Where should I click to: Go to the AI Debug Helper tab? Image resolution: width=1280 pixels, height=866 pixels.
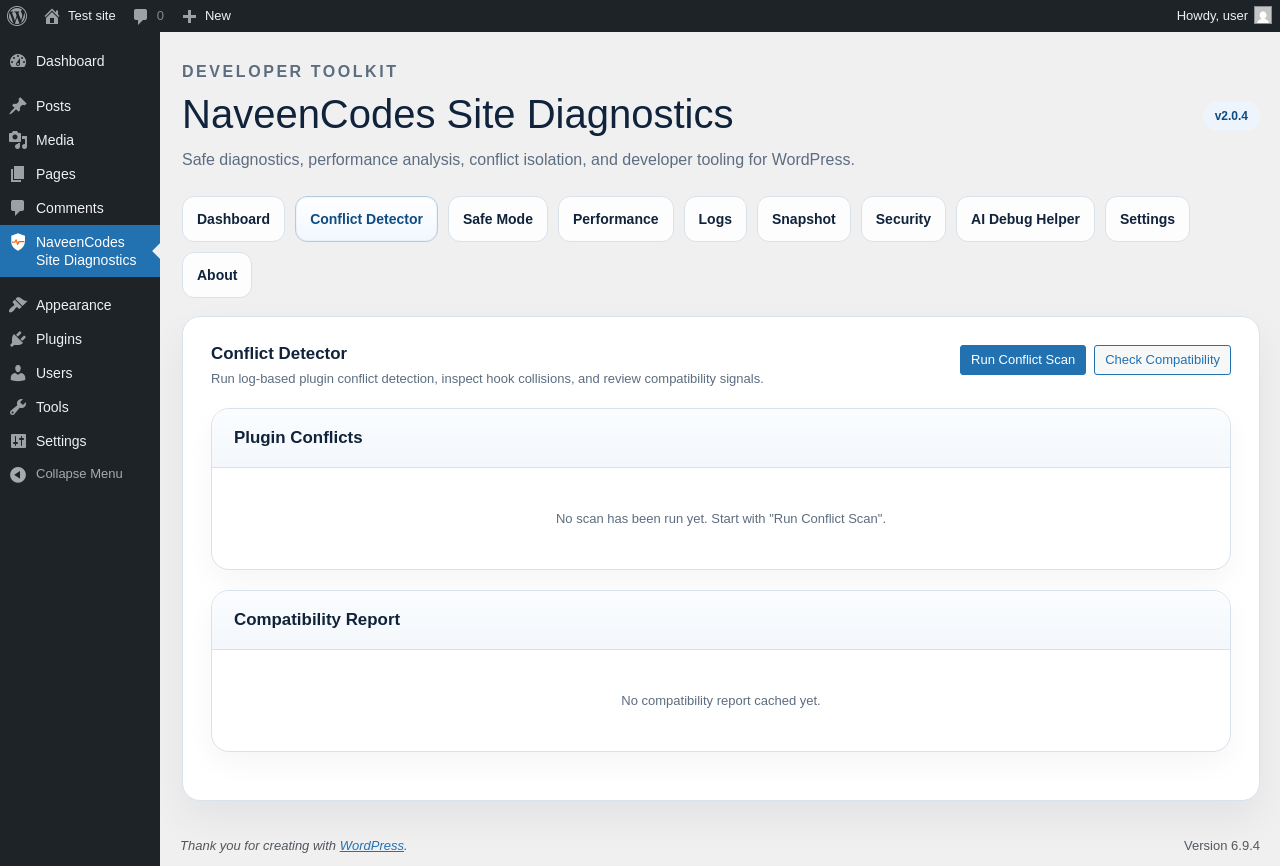[x=1025, y=219]
